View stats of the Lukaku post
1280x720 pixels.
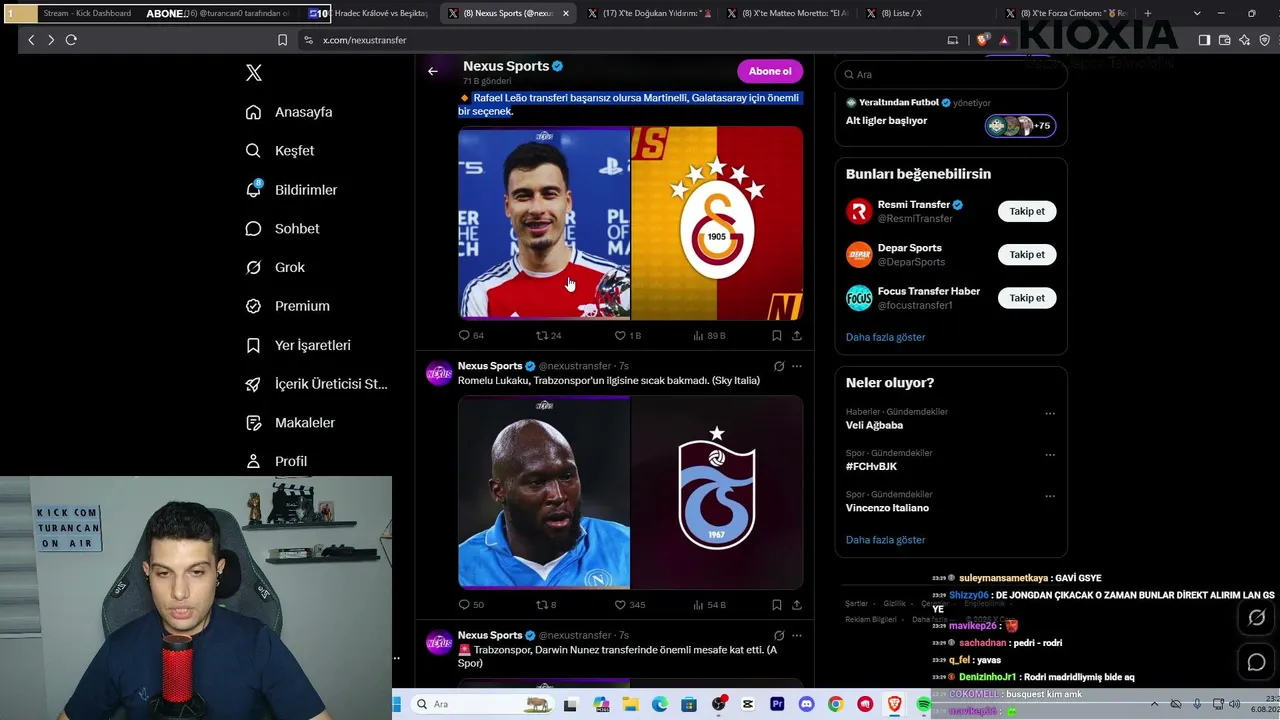[709, 605]
